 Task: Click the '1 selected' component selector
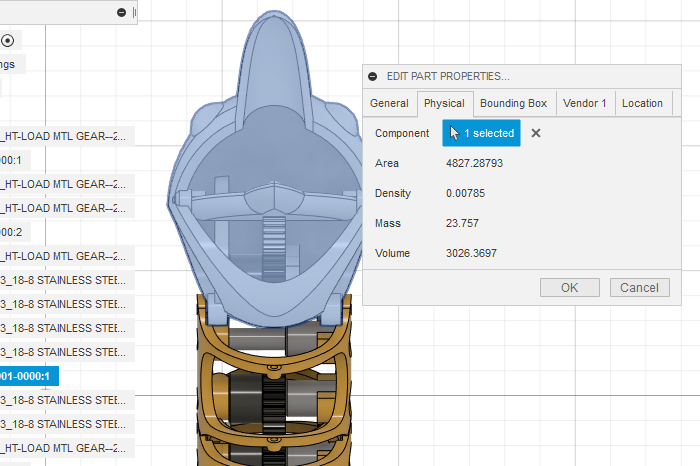point(481,133)
